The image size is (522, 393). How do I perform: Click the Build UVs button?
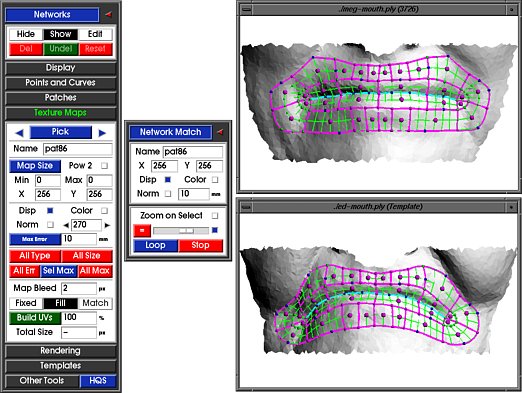point(35,318)
